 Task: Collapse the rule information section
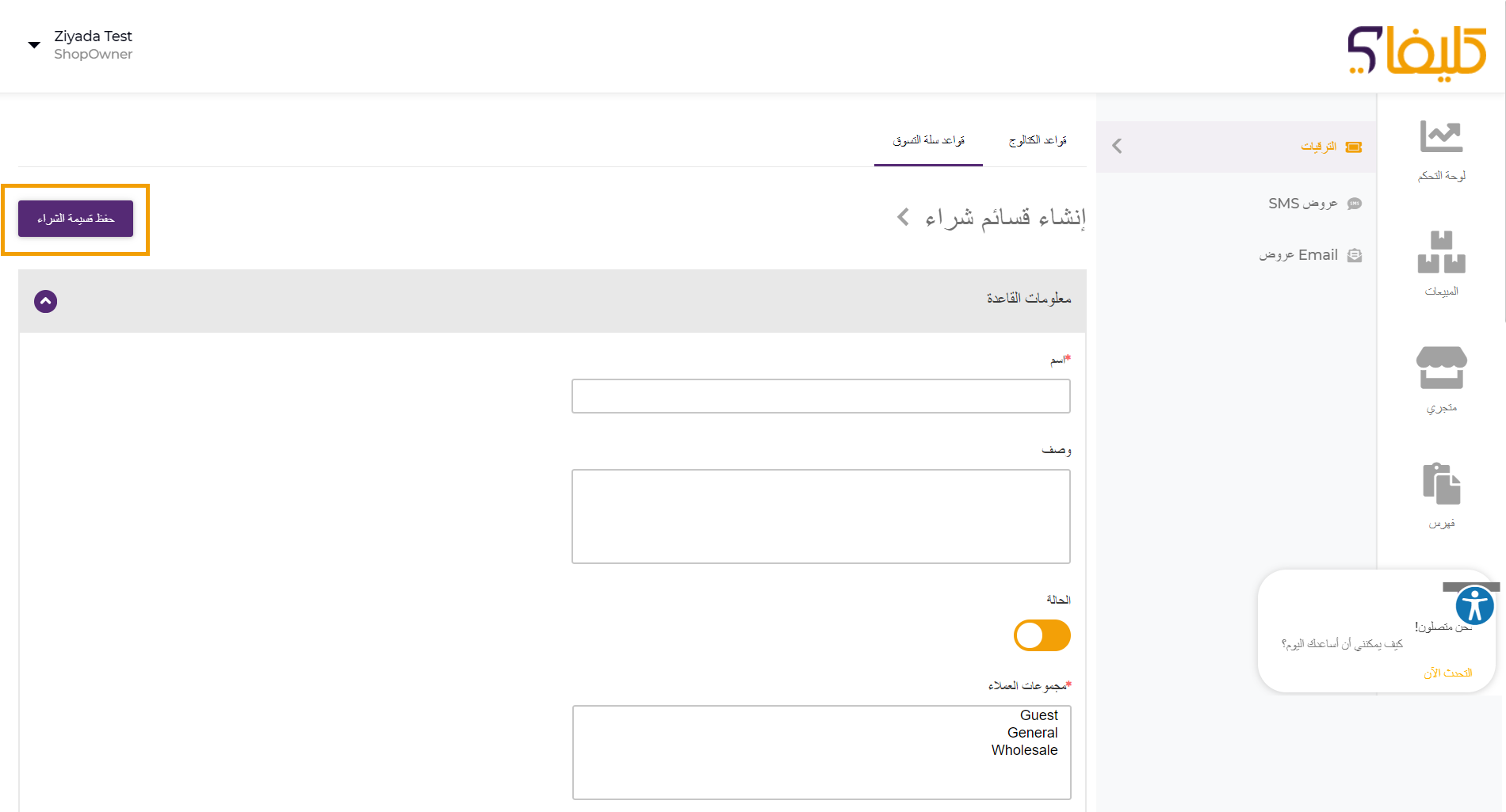pos(46,301)
